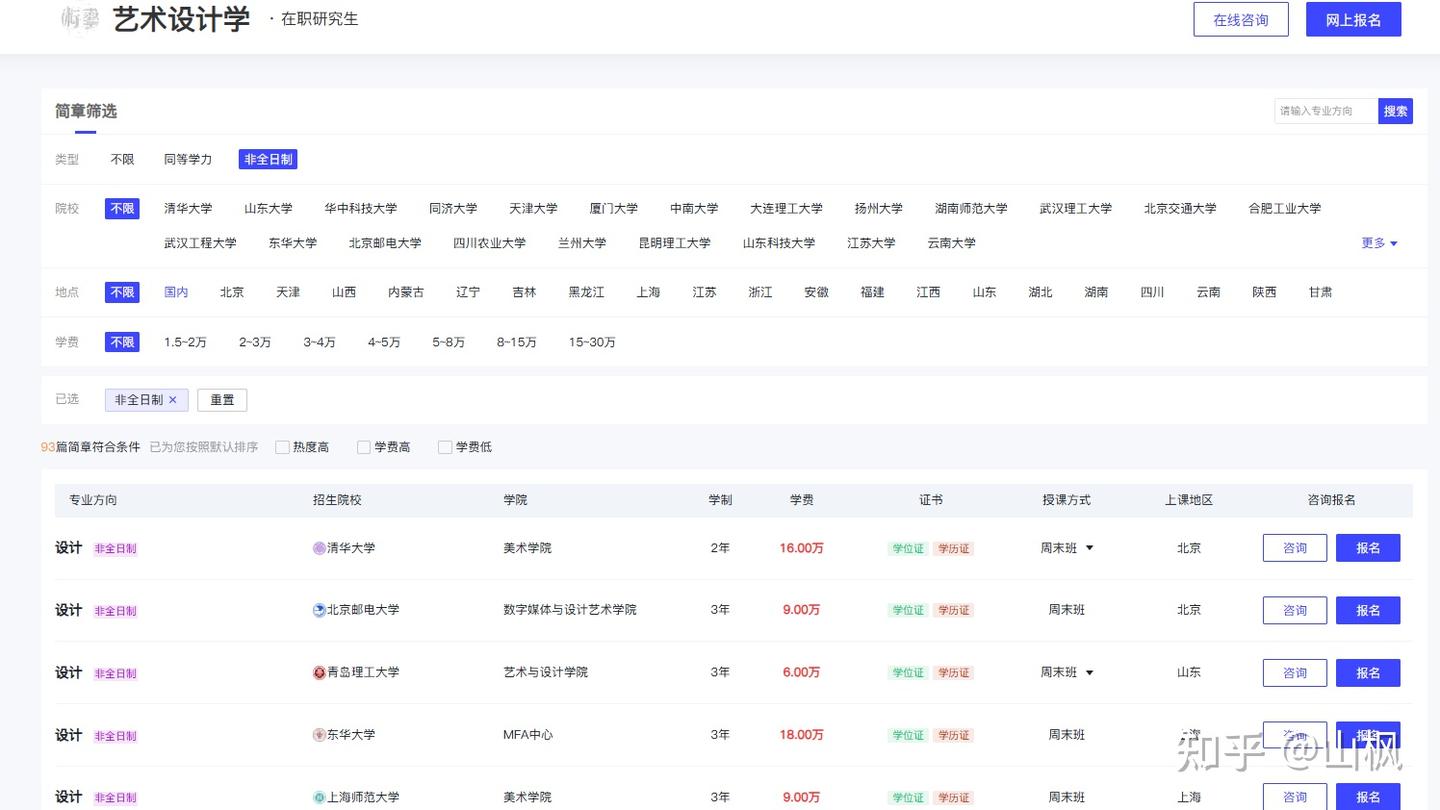Check the 热度高 sort checkbox
1440x810 pixels.
[282, 447]
